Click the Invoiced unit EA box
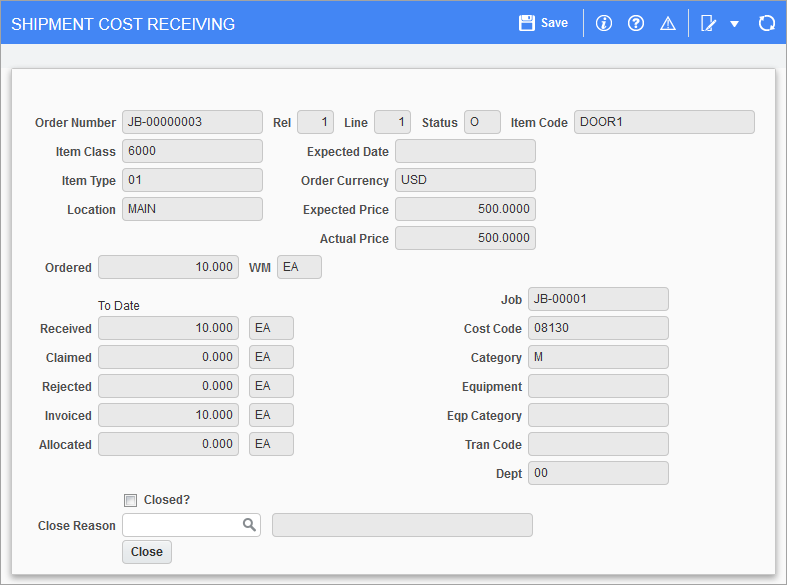Viewport: 787px width, 585px height. 271,415
